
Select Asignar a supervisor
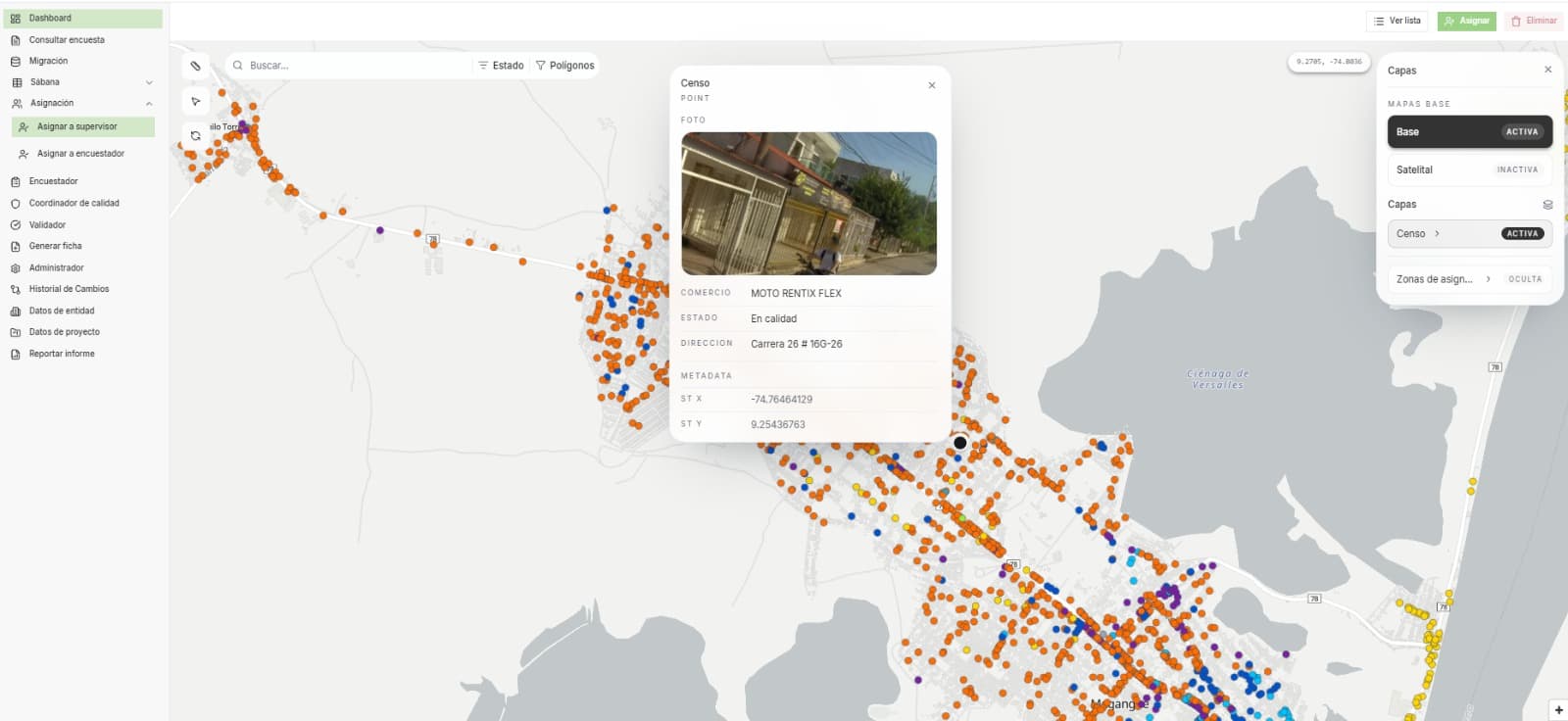[x=83, y=126]
